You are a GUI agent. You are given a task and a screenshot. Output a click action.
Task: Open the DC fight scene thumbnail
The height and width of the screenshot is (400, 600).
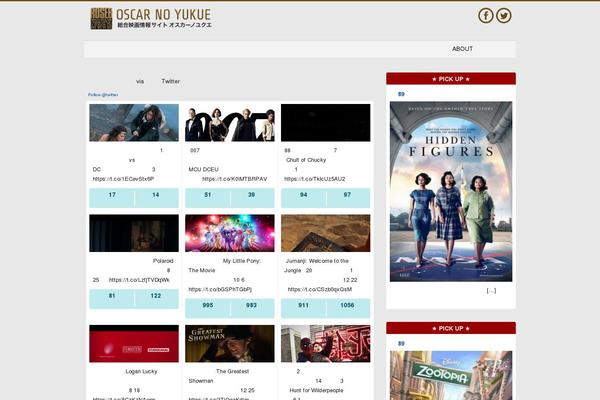(x=134, y=122)
